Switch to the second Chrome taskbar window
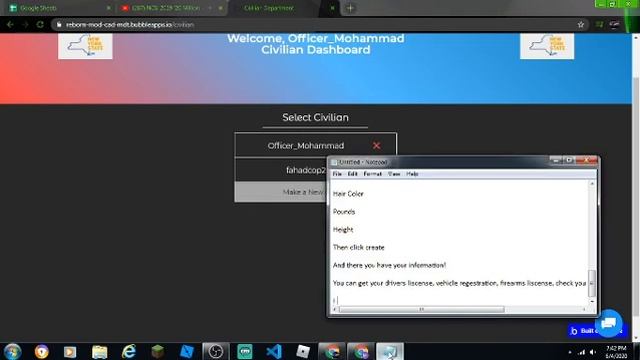 tap(361, 351)
